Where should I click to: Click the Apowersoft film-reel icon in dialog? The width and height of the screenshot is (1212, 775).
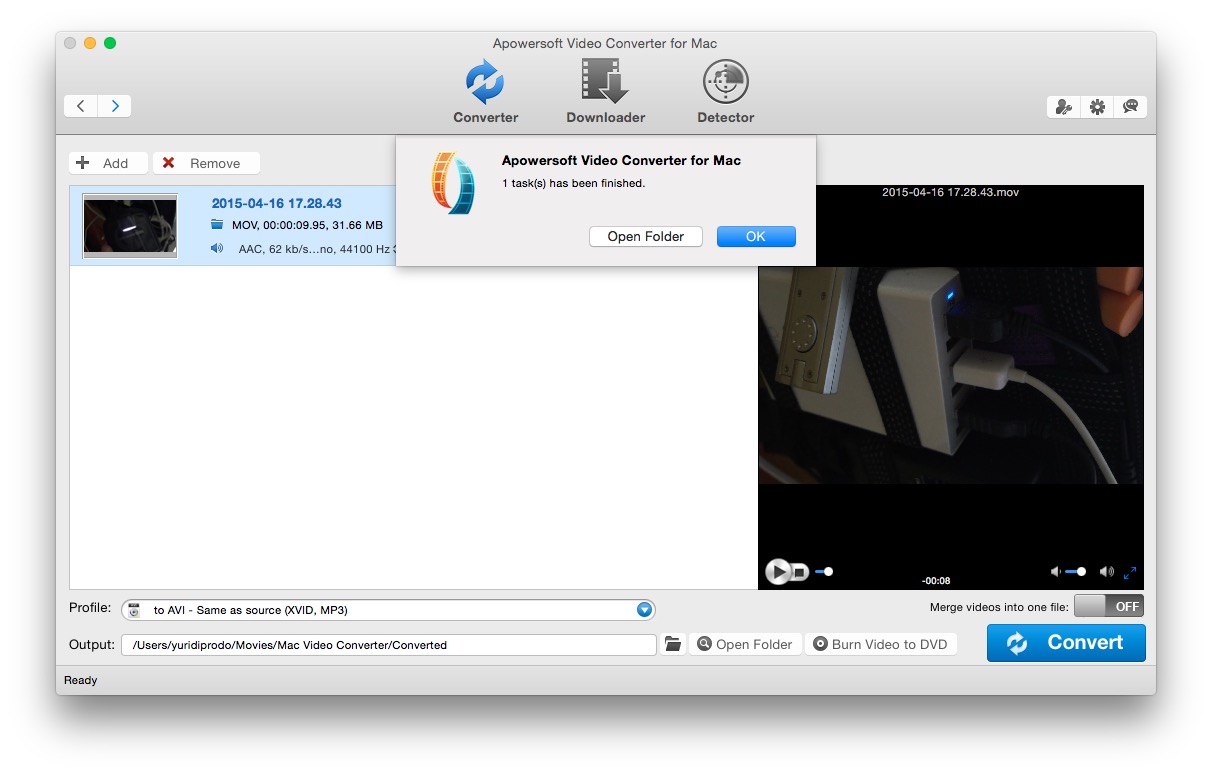[x=454, y=183]
